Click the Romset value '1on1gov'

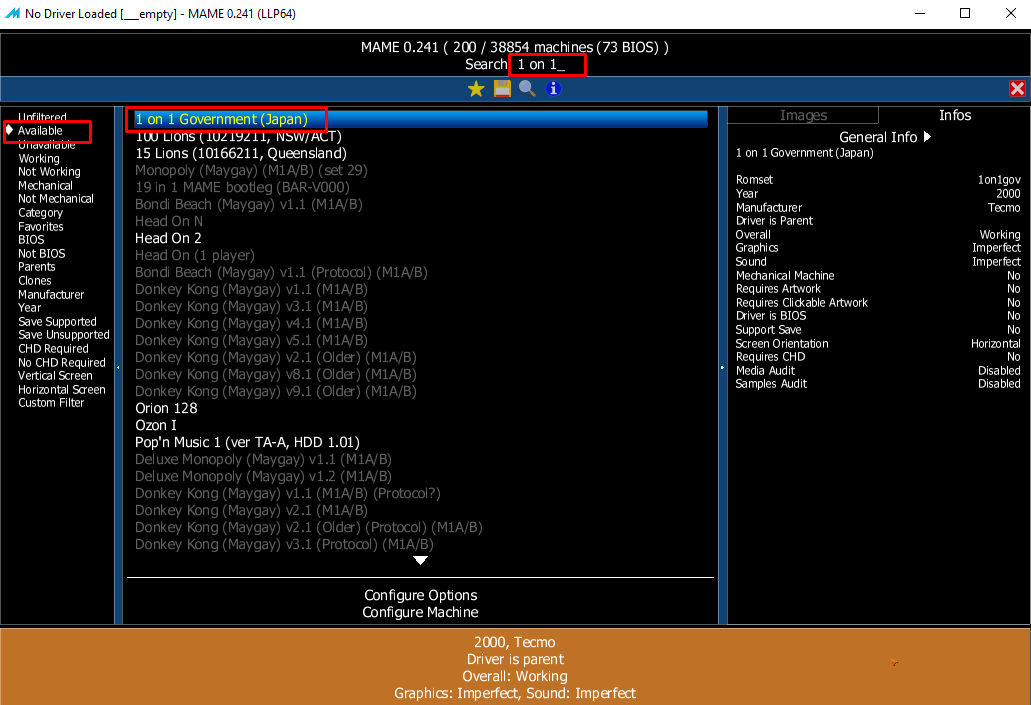tap(999, 180)
